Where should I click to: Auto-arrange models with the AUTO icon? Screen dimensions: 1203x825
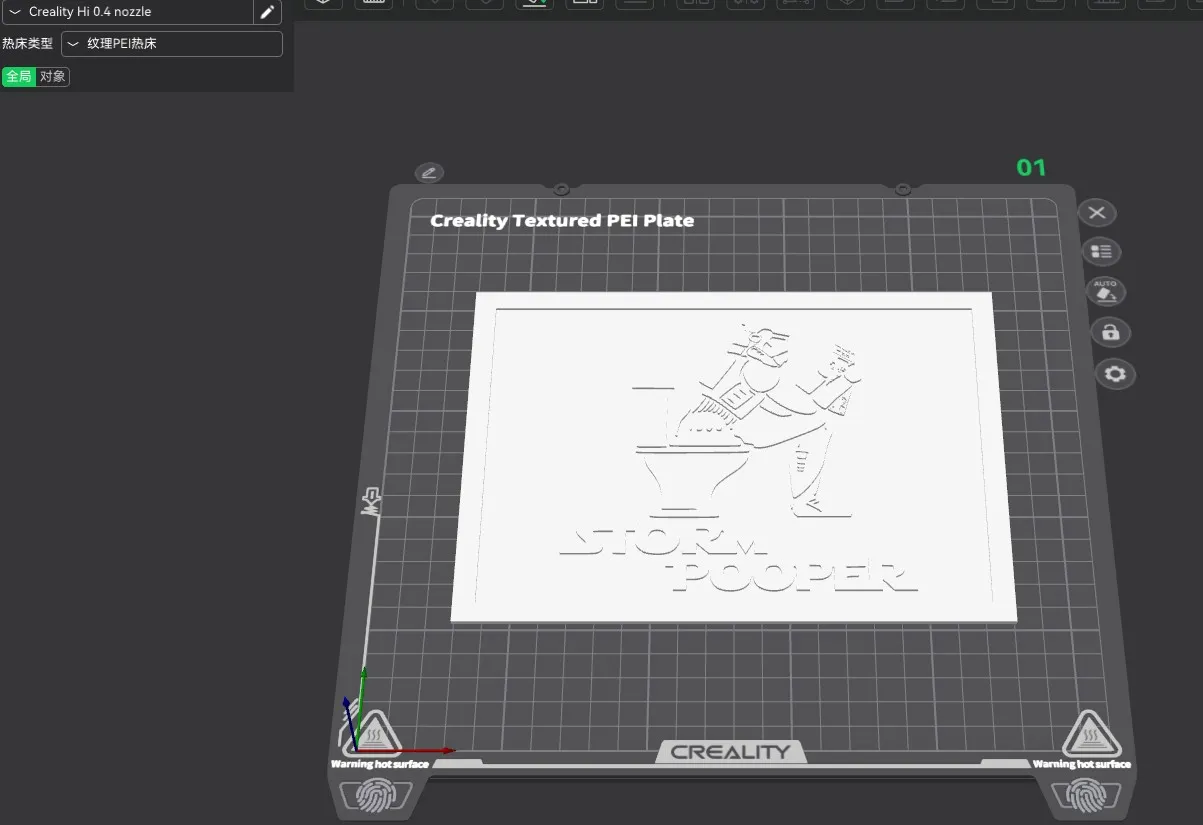coord(1106,291)
